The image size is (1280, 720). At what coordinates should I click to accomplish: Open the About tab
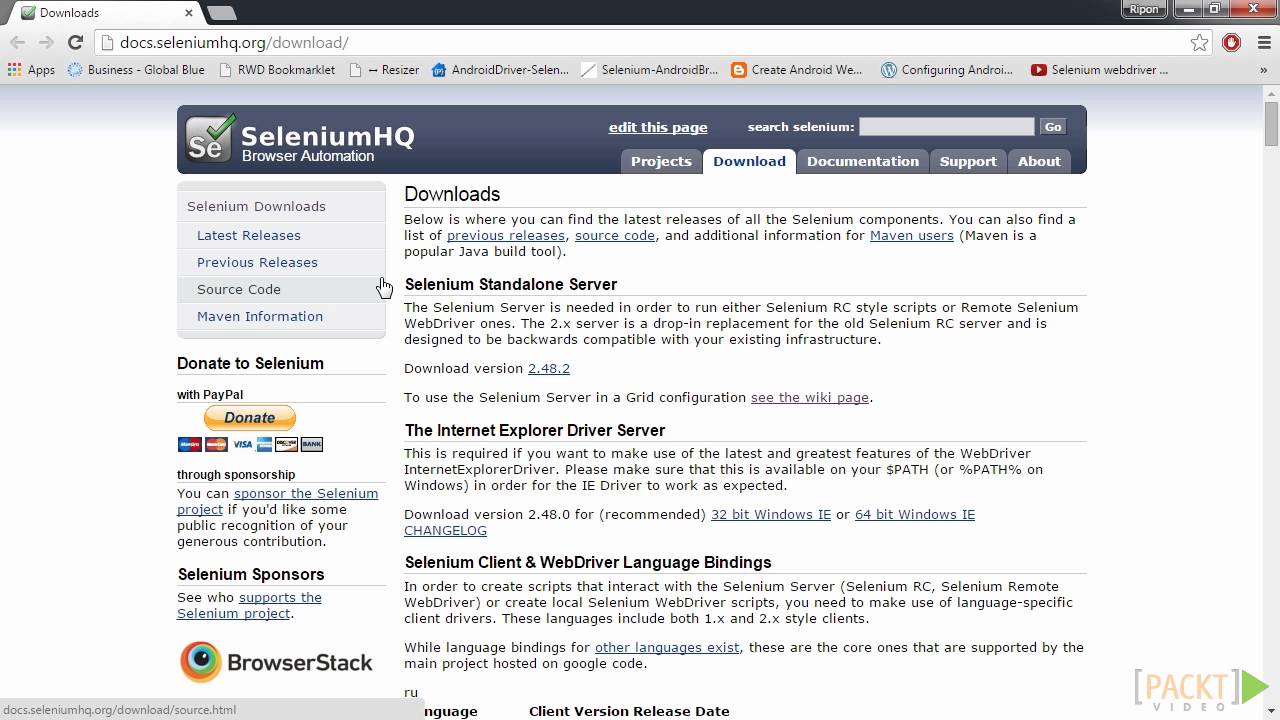click(1039, 161)
